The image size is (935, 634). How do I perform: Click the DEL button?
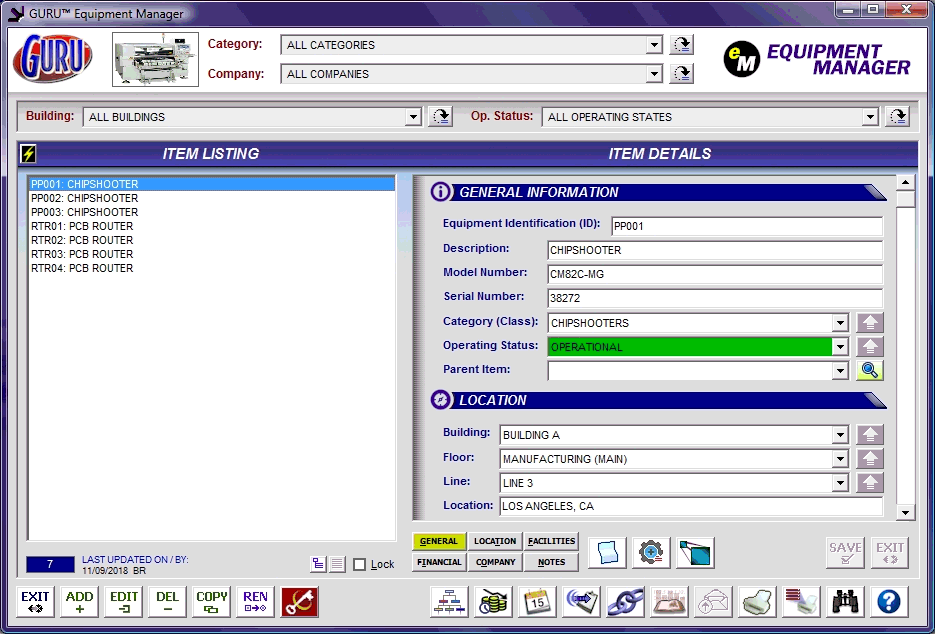point(168,602)
